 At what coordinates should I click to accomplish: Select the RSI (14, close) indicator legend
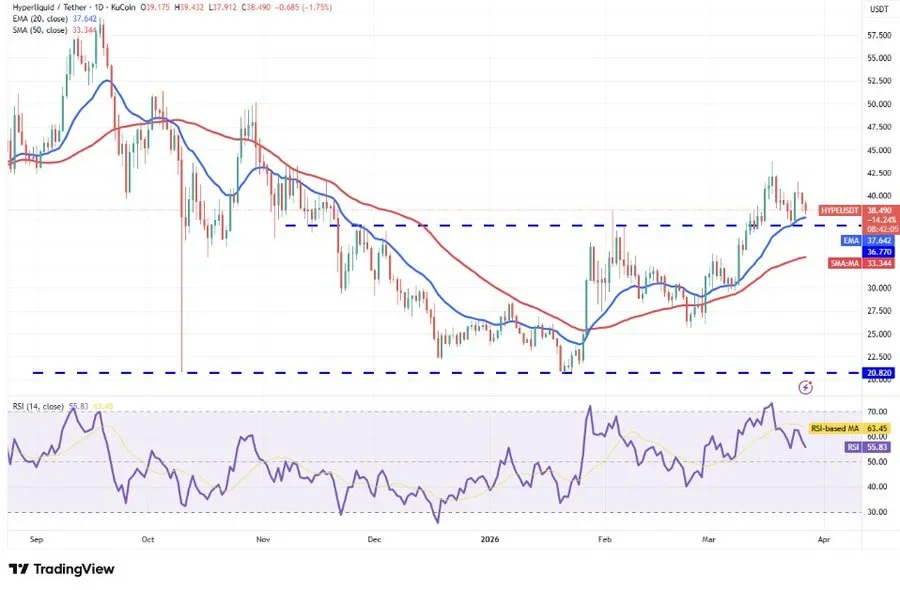tap(63, 406)
